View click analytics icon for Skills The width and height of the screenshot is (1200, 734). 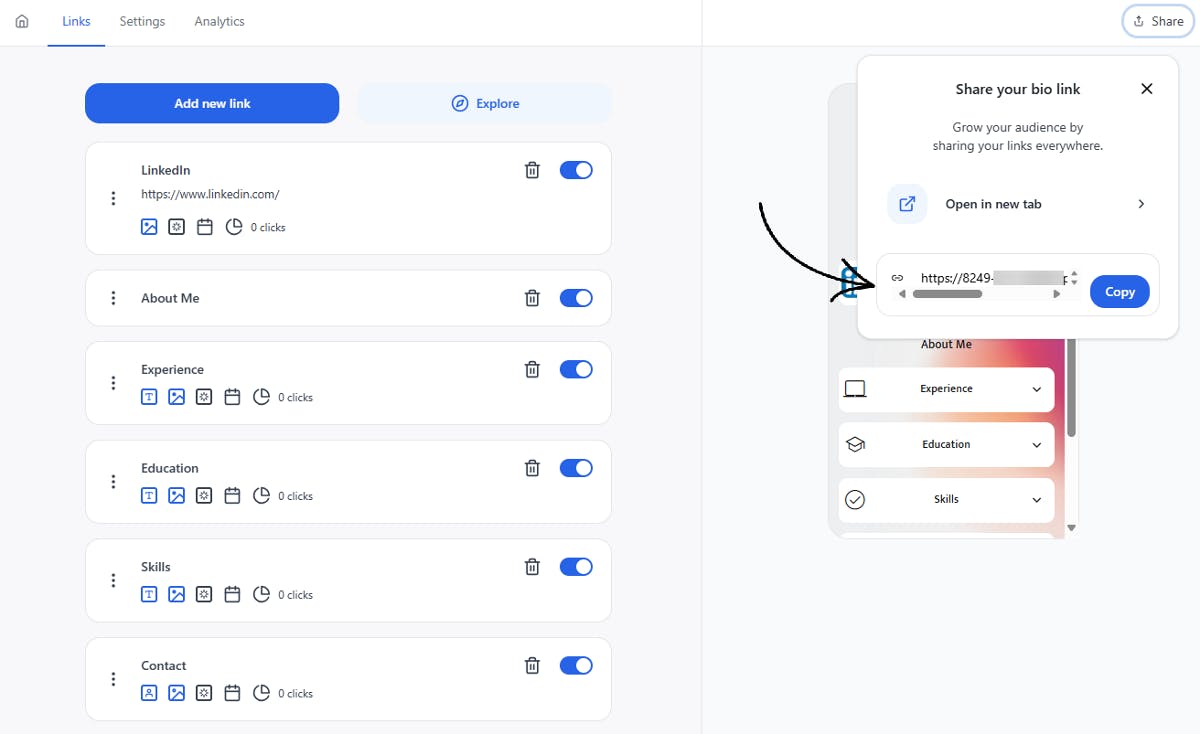(x=262, y=595)
